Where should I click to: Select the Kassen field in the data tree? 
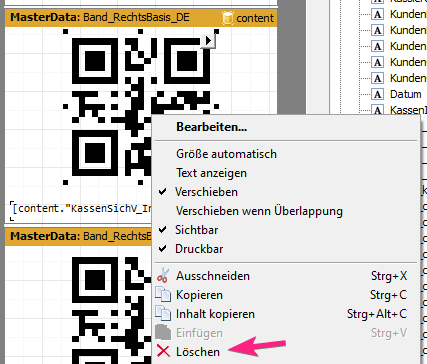click(x=408, y=110)
